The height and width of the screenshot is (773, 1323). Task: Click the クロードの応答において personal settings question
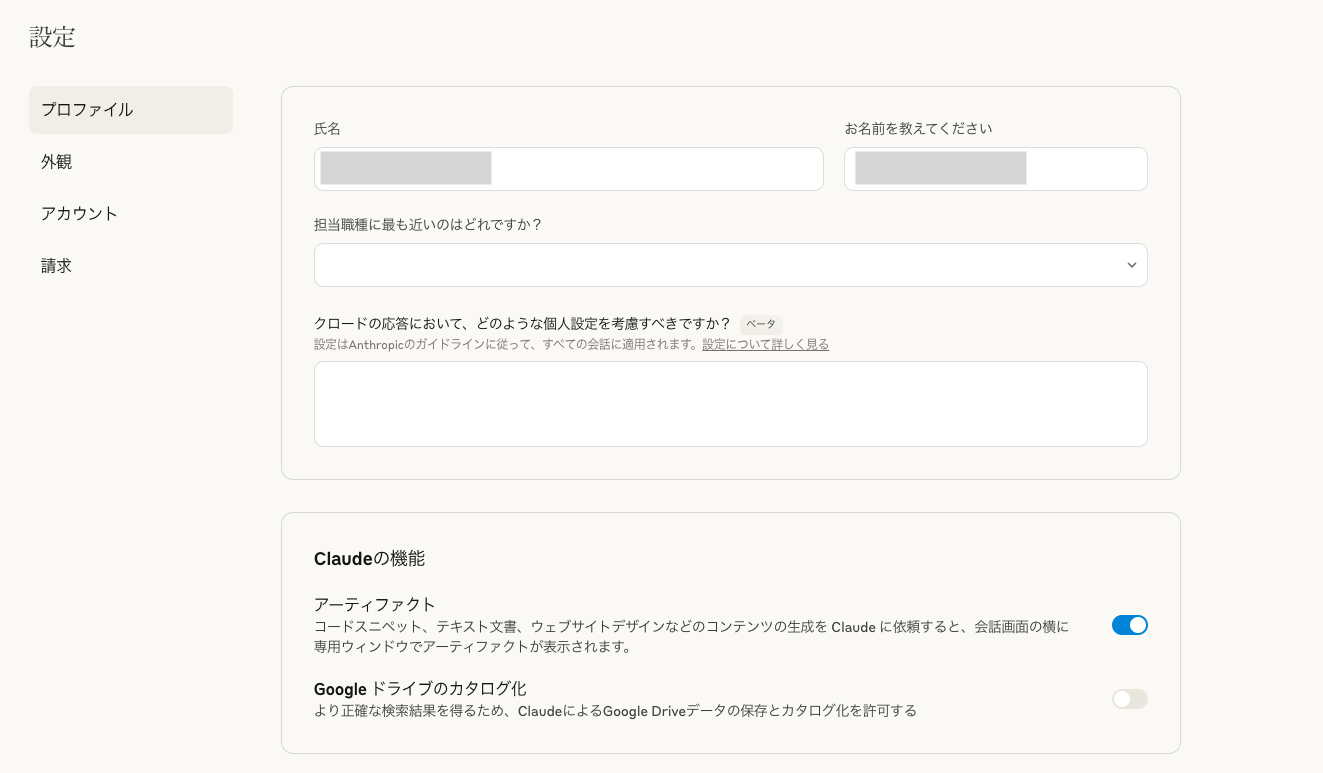click(x=523, y=324)
